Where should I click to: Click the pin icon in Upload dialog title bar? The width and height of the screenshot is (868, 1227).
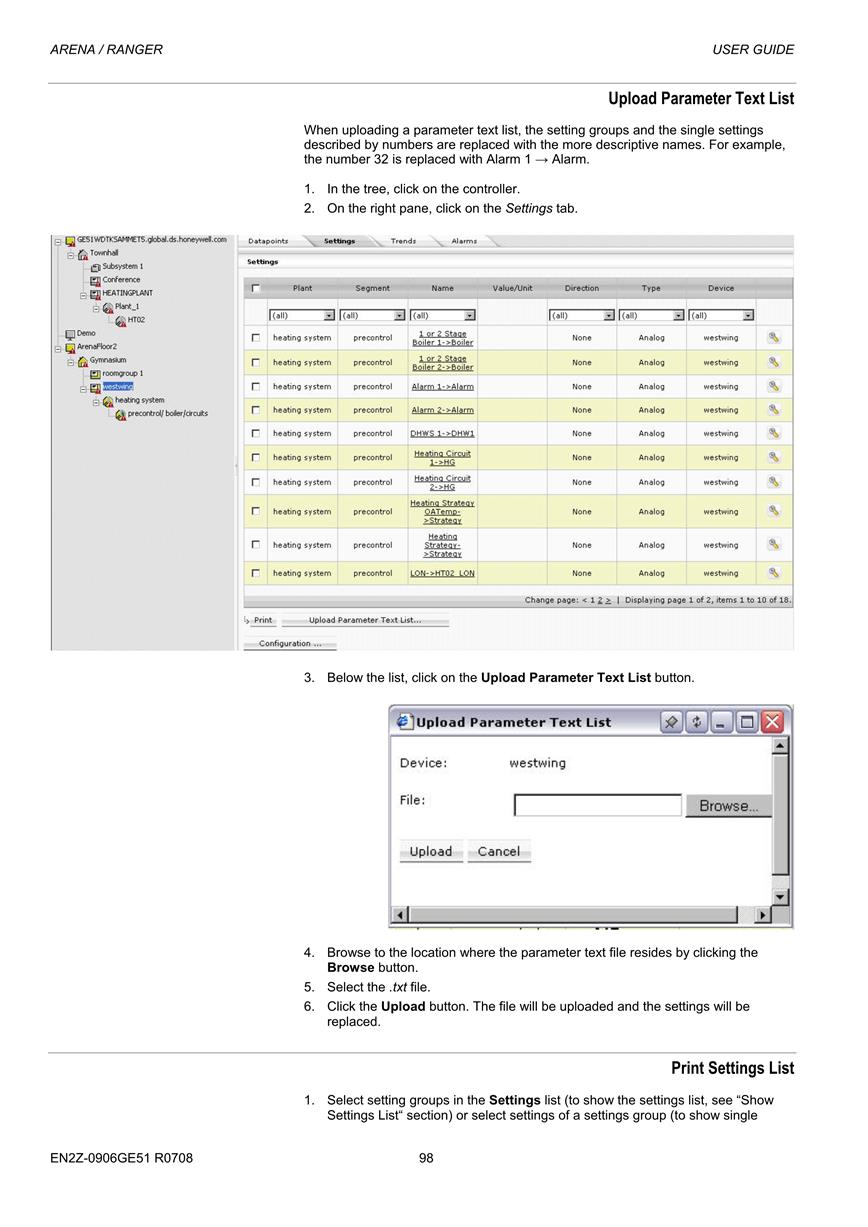pyautogui.click(x=672, y=722)
